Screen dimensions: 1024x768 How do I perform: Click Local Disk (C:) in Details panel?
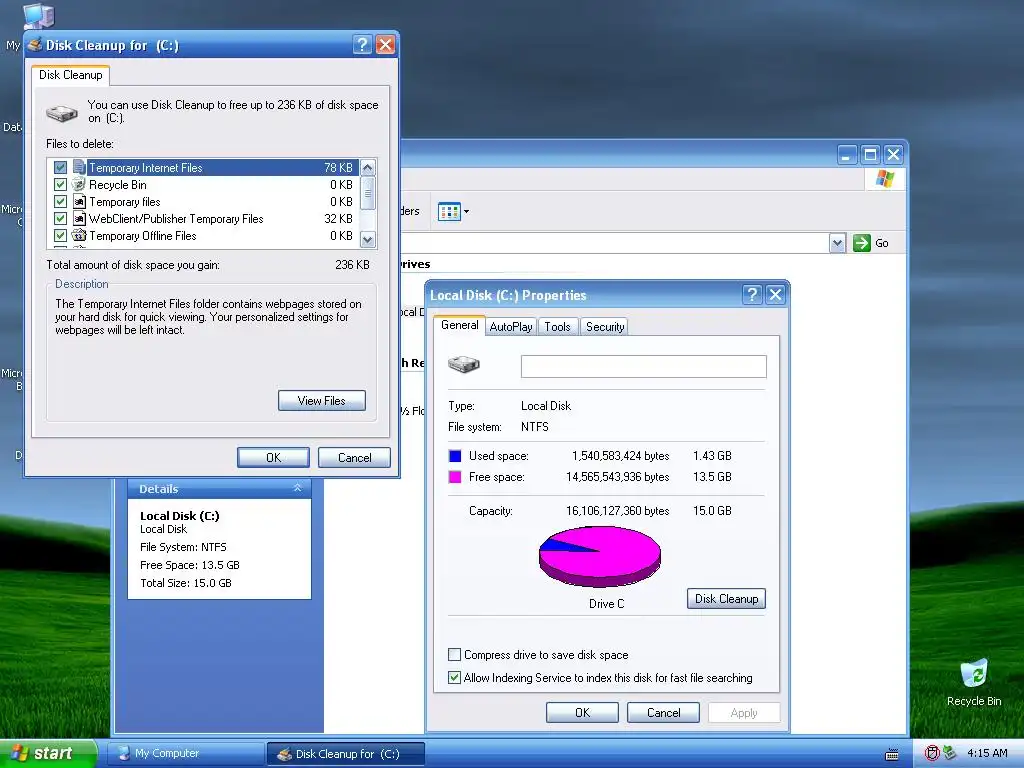pyautogui.click(x=180, y=516)
